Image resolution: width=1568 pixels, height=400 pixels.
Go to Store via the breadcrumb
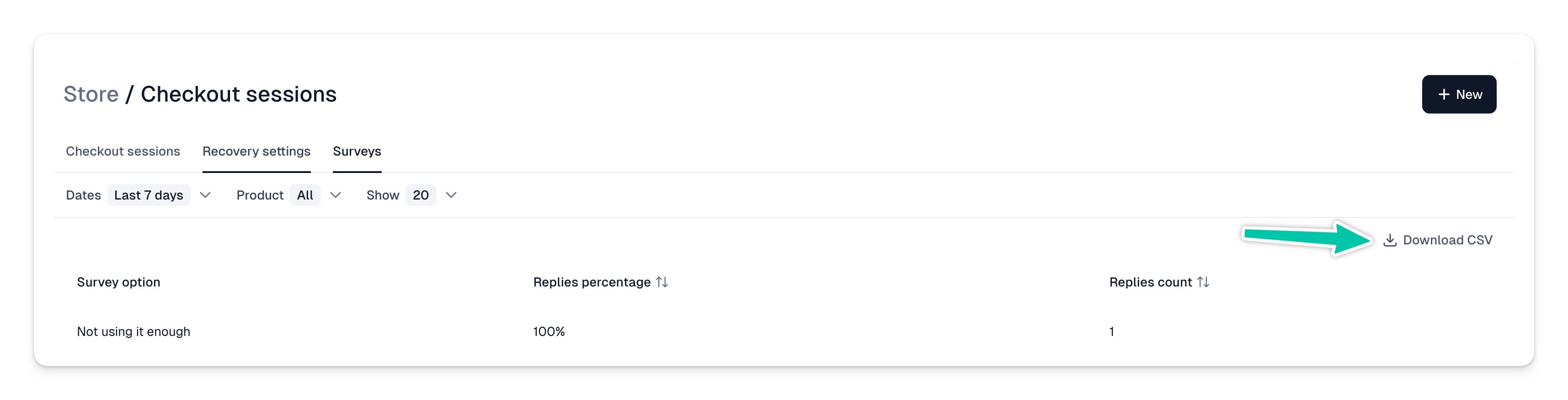click(x=91, y=95)
